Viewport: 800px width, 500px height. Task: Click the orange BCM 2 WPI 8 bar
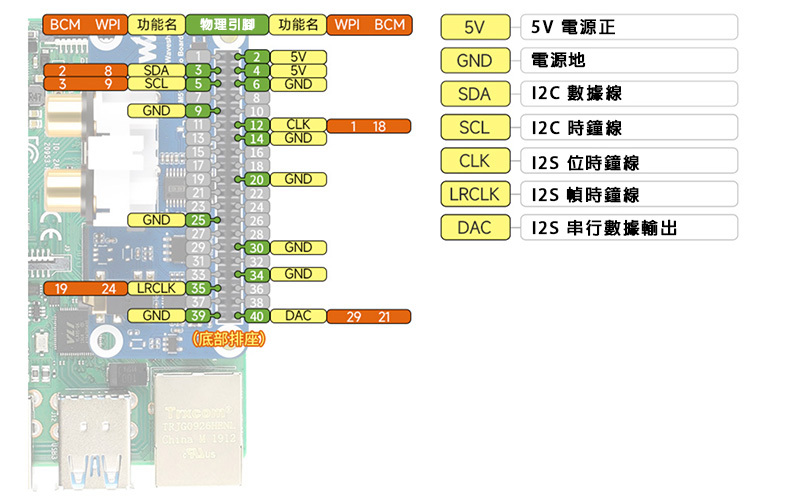[85, 70]
